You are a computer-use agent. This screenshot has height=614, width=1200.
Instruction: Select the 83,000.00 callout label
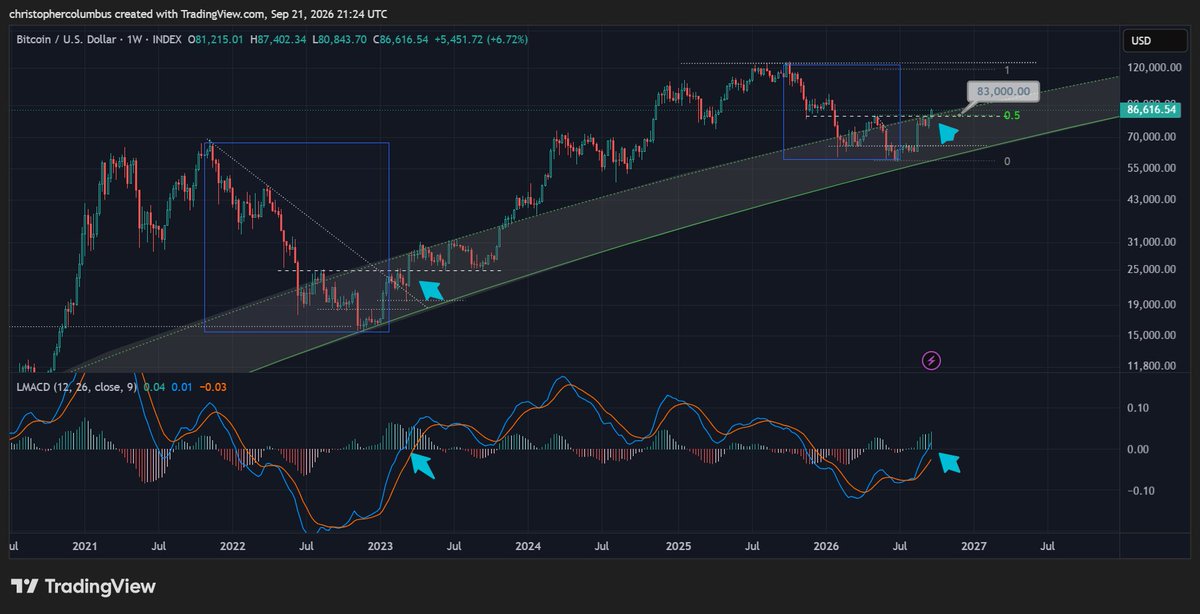click(1003, 92)
